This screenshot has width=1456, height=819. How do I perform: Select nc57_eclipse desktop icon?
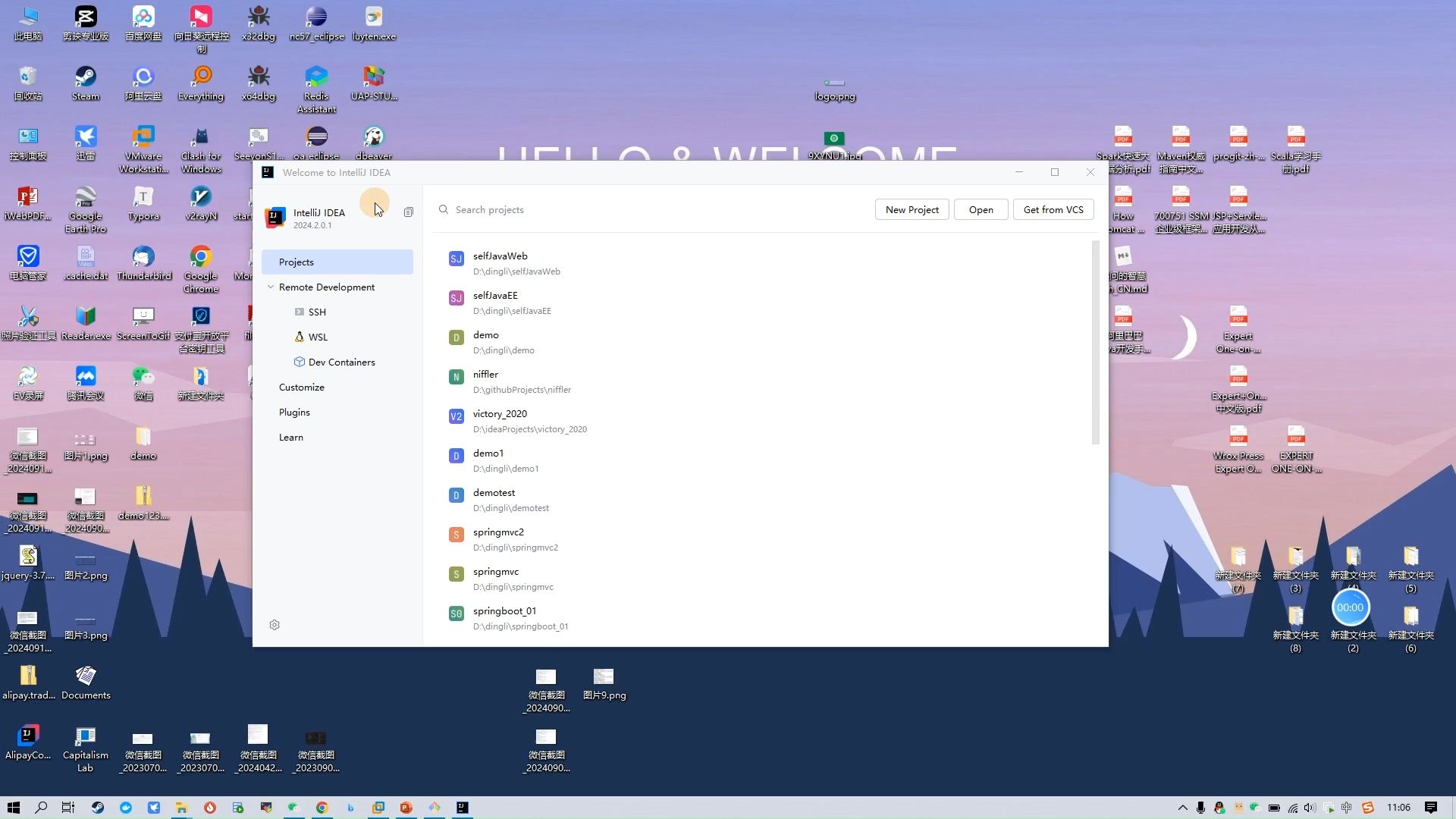[x=316, y=23]
